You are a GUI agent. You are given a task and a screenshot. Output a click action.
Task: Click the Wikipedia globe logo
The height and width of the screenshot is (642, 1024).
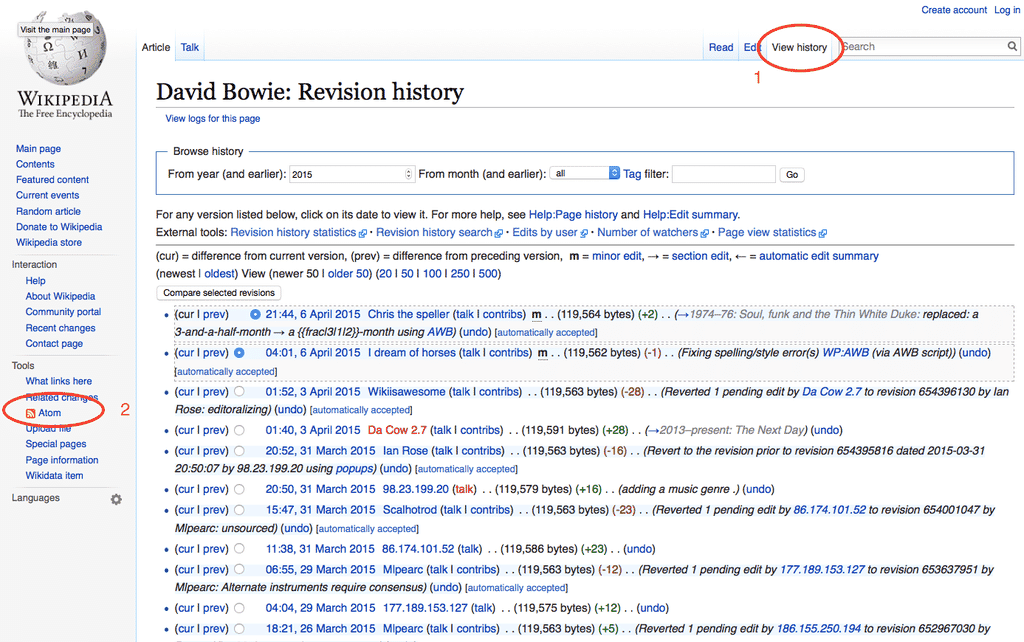65,48
